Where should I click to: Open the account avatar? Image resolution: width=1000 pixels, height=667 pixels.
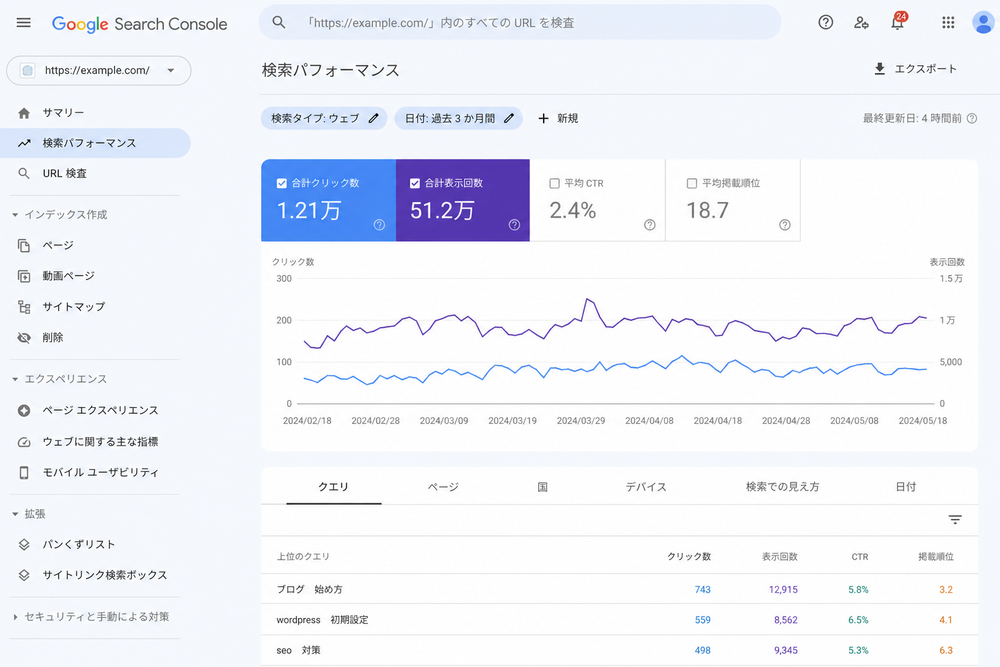coord(983,23)
